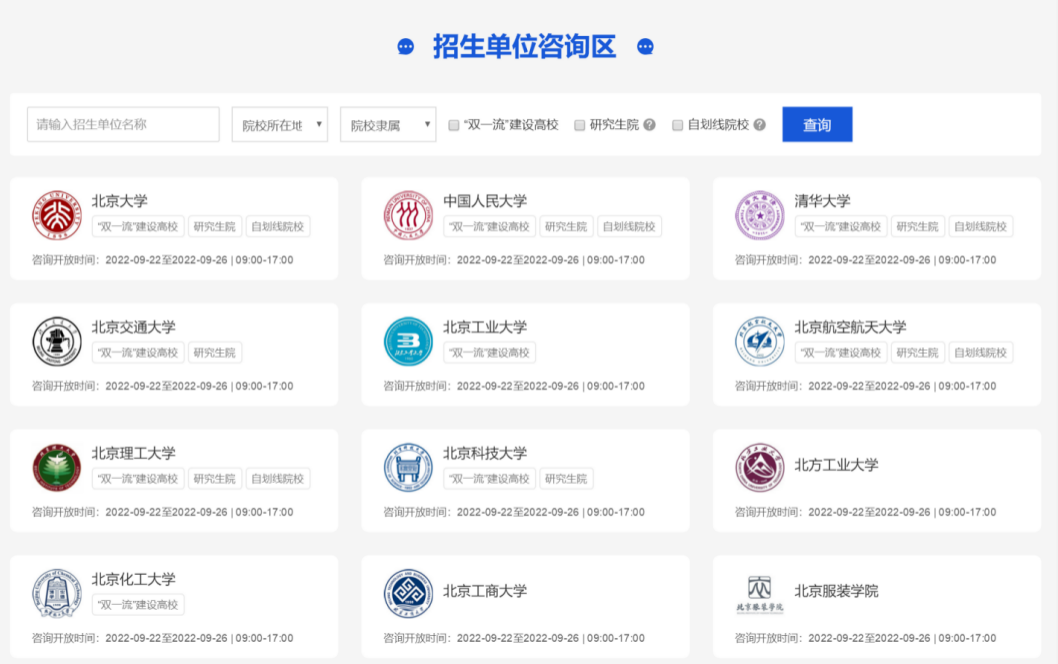1058x664 pixels.
Task: Click 北京理工大学's 研究生院 tag
Action: (x=215, y=479)
